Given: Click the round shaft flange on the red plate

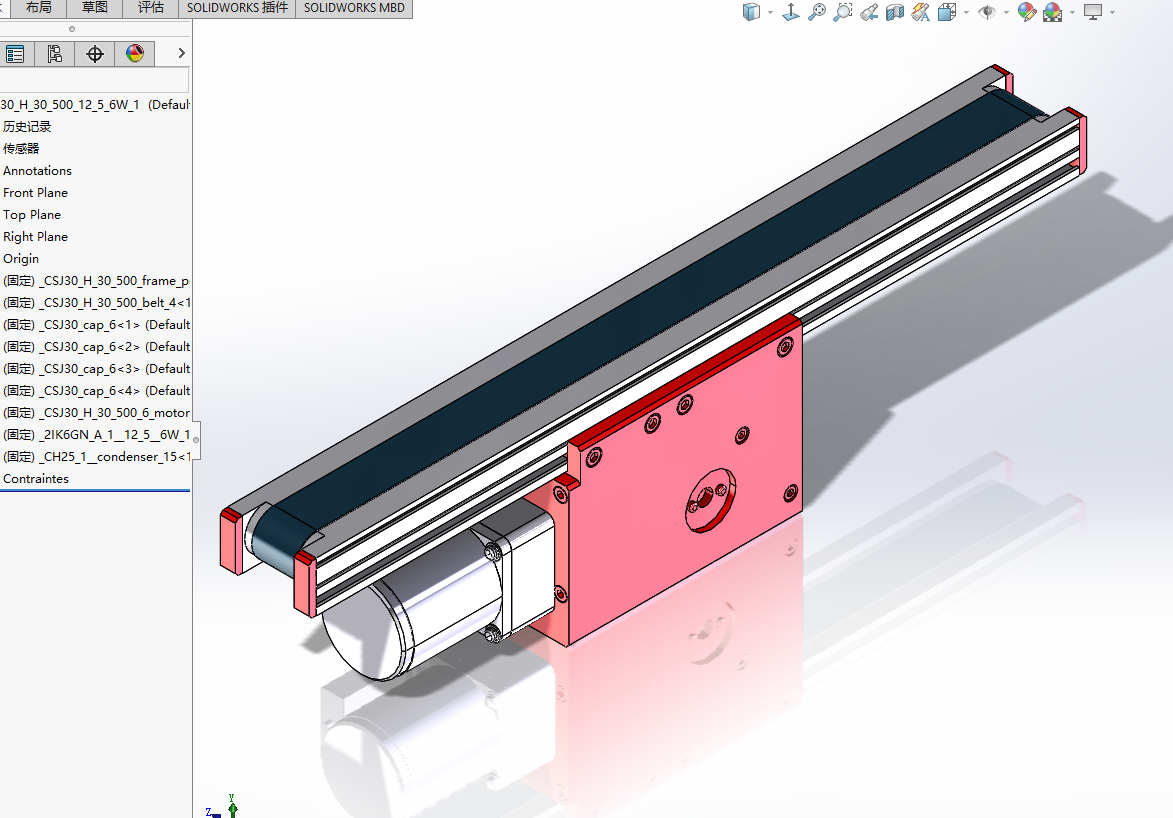Looking at the screenshot, I should [x=709, y=500].
